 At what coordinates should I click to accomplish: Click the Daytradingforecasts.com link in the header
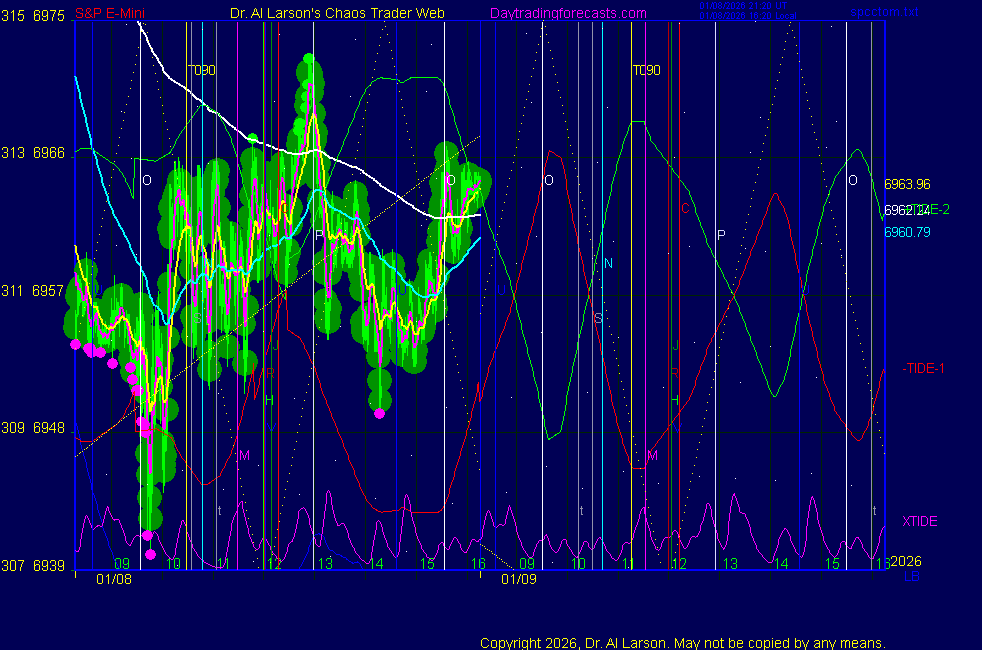(x=567, y=13)
